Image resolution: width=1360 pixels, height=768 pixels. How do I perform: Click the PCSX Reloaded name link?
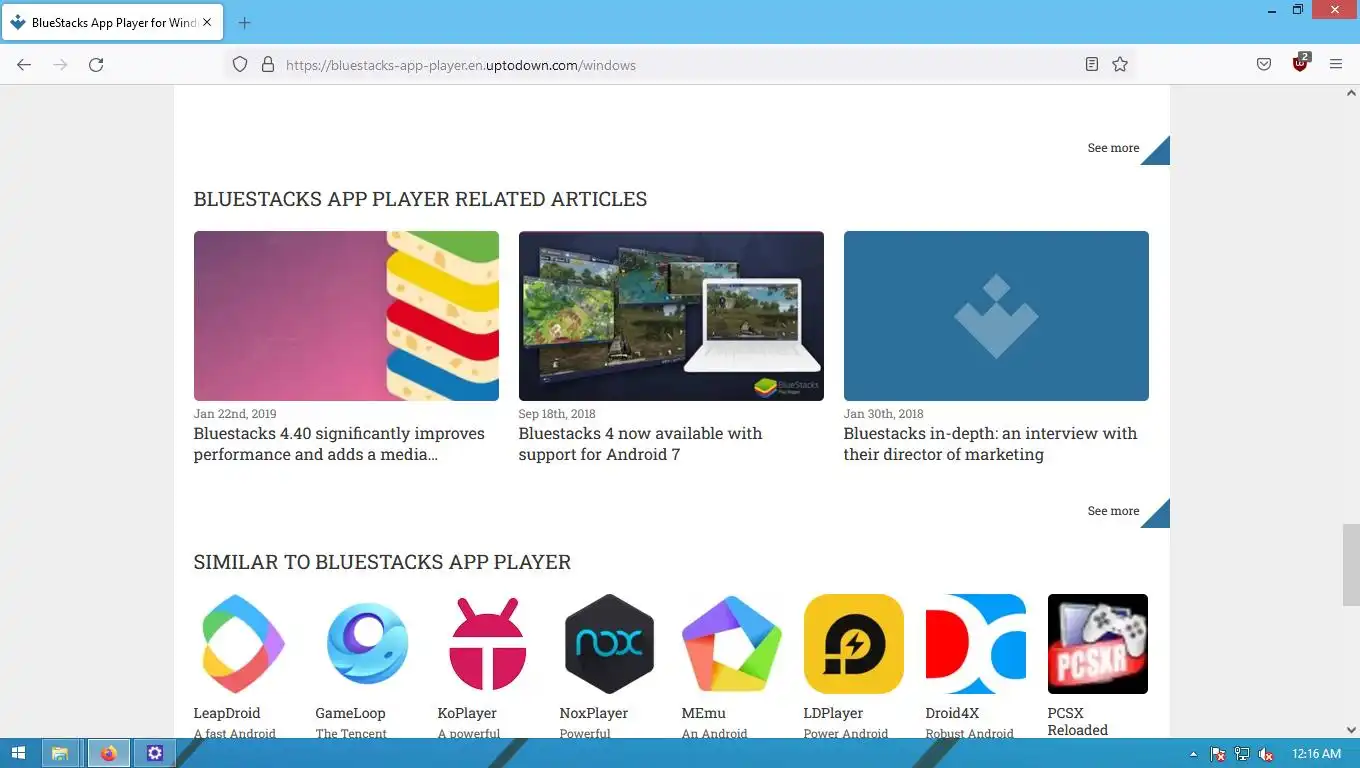[x=1078, y=721]
